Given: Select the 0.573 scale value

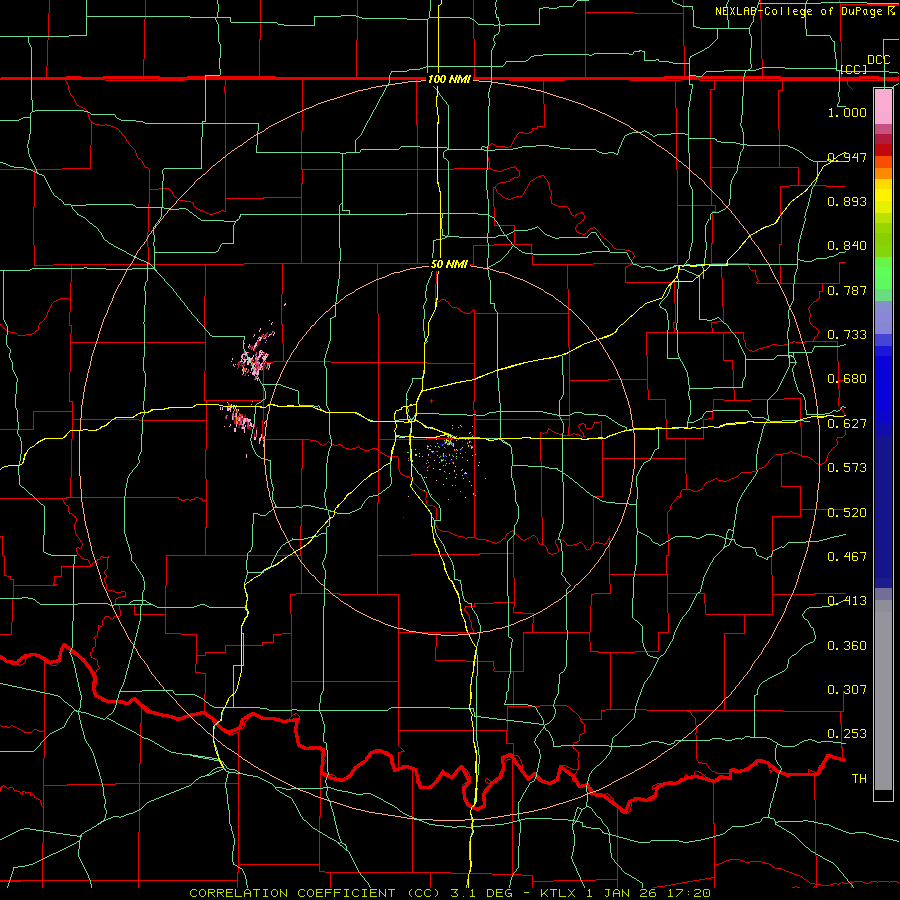Looking at the screenshot, I should tap(847, 468).
